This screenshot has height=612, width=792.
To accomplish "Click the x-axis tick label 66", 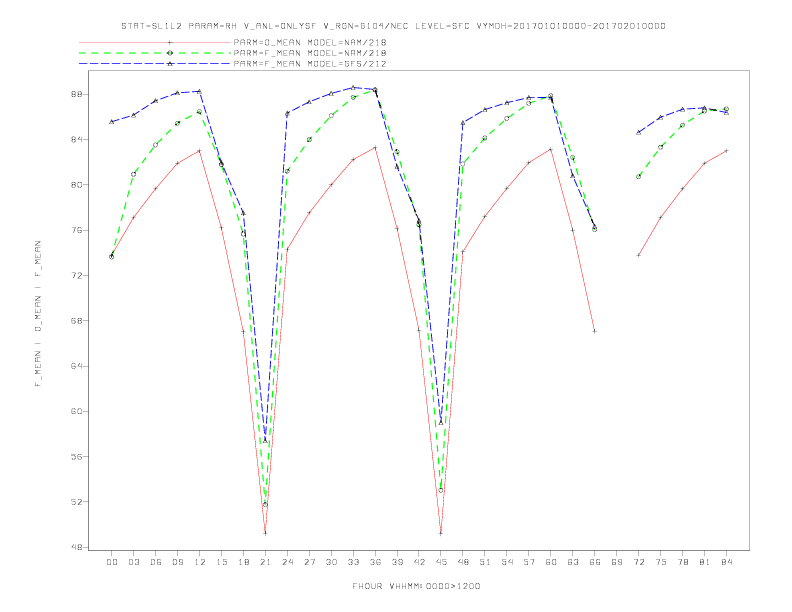I will tap(595, 562).
